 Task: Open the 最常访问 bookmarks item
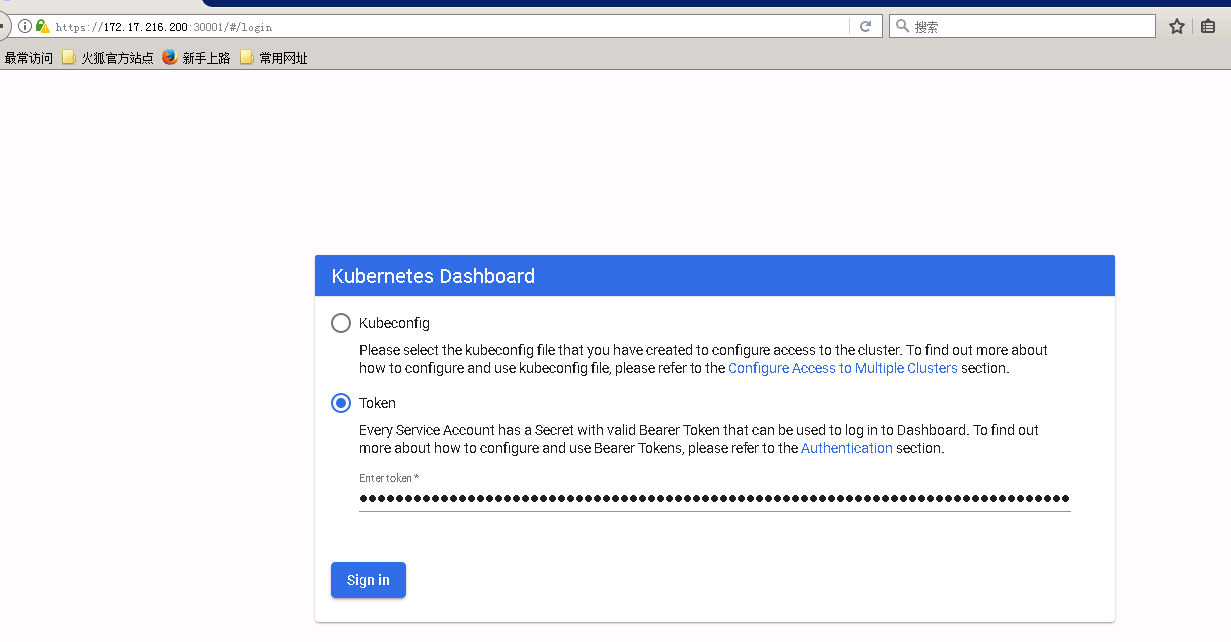click(x=29, y=58)
